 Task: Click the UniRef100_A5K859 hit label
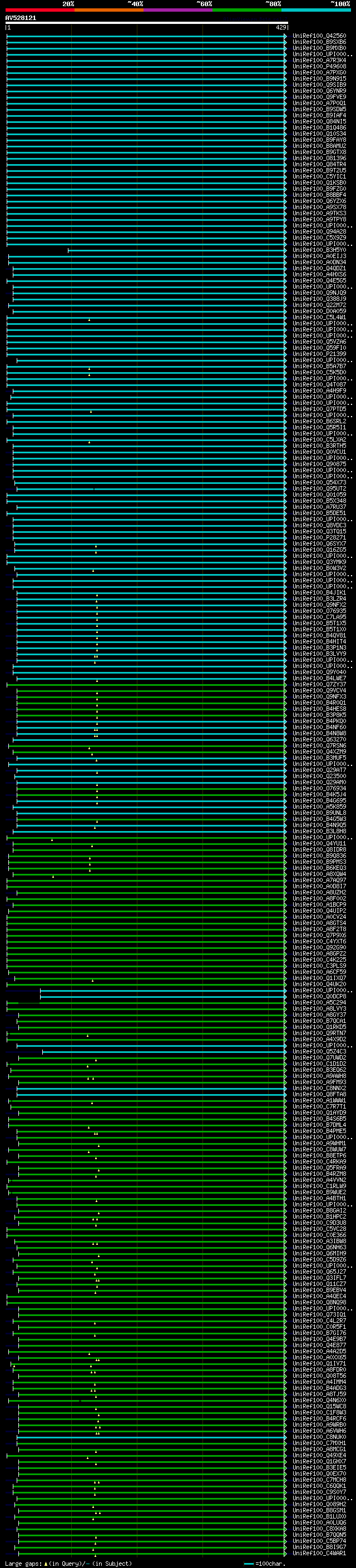click(x=319, y=807)
